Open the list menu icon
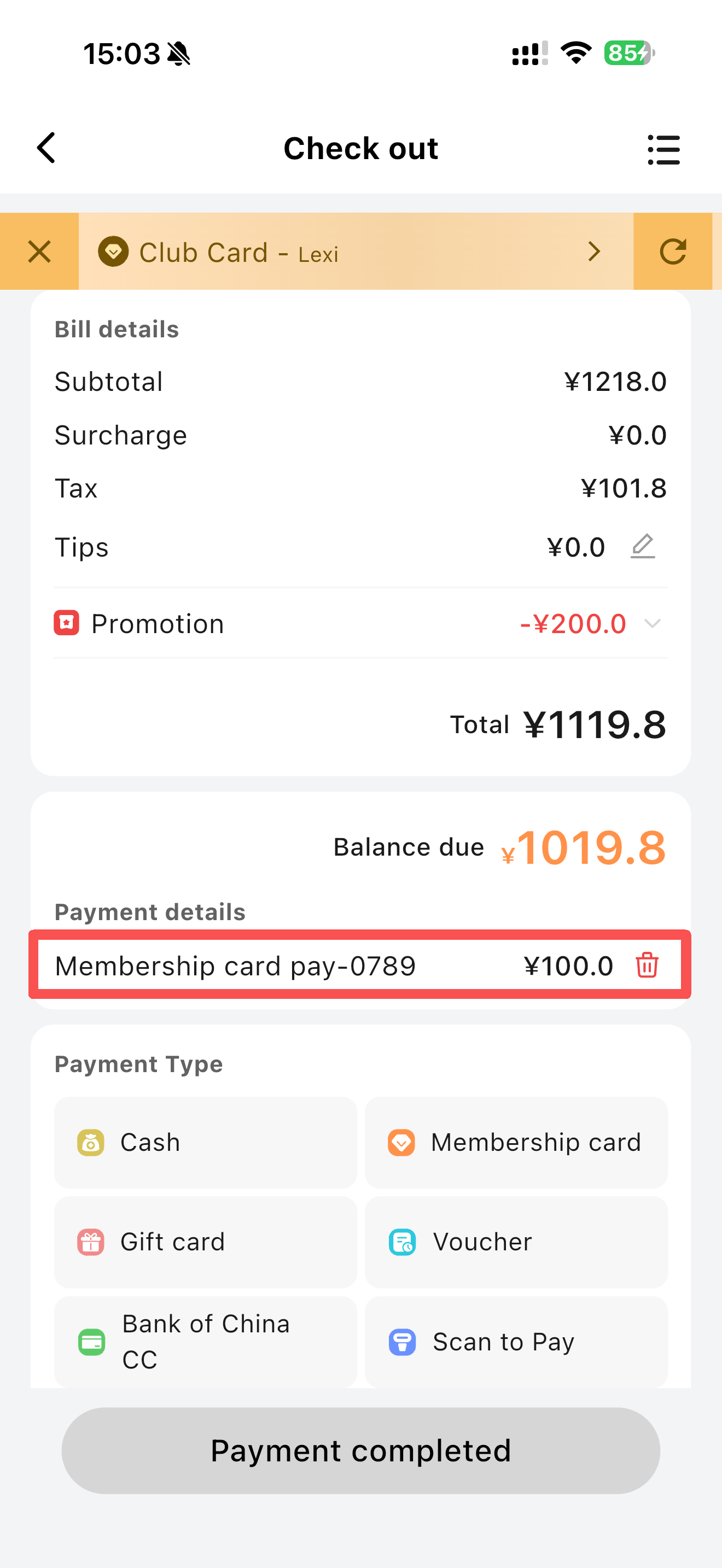Viewport: 722px width, 1568px height. pos(663,150)
